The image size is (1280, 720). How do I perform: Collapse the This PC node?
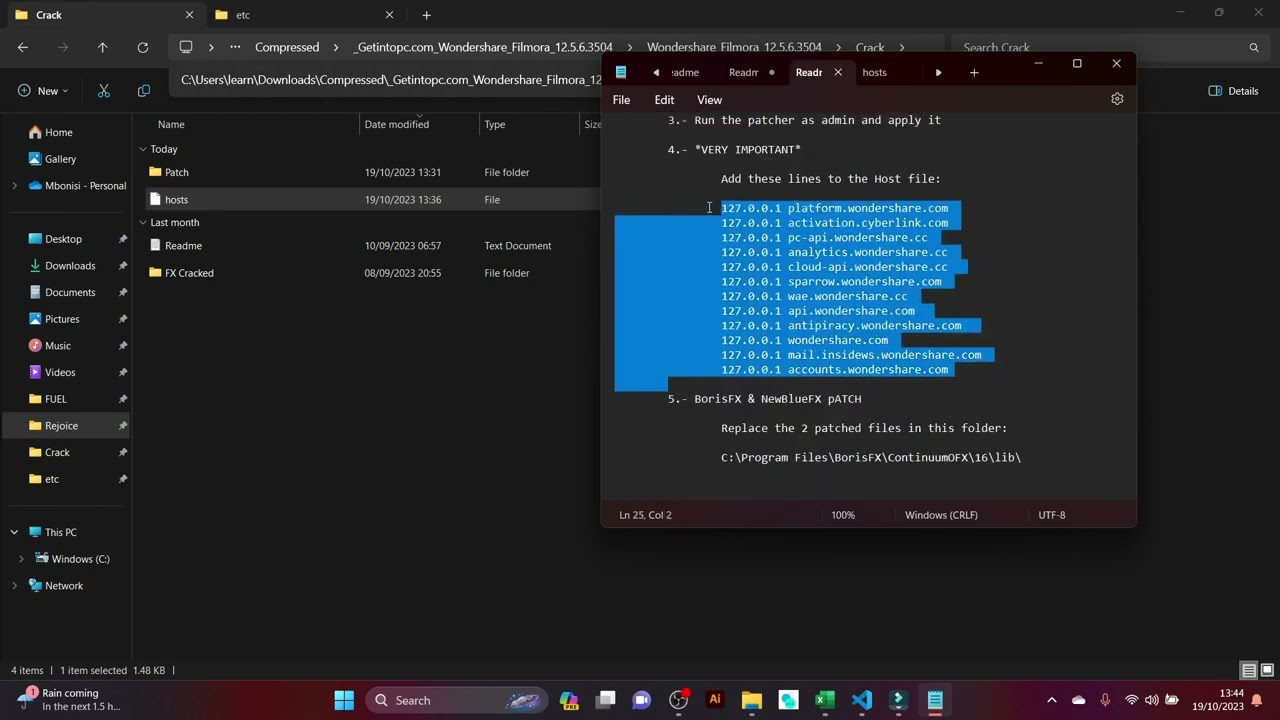(14, 532)
